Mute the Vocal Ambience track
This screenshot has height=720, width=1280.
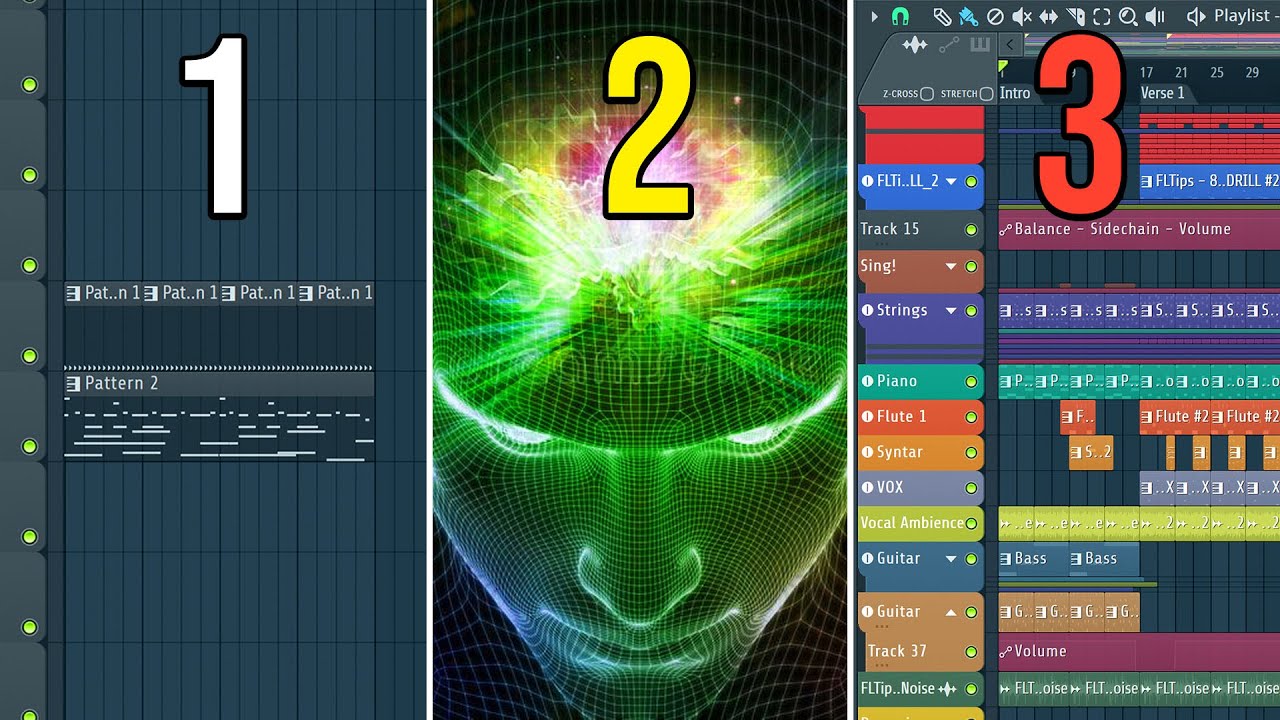pos(970,523)
